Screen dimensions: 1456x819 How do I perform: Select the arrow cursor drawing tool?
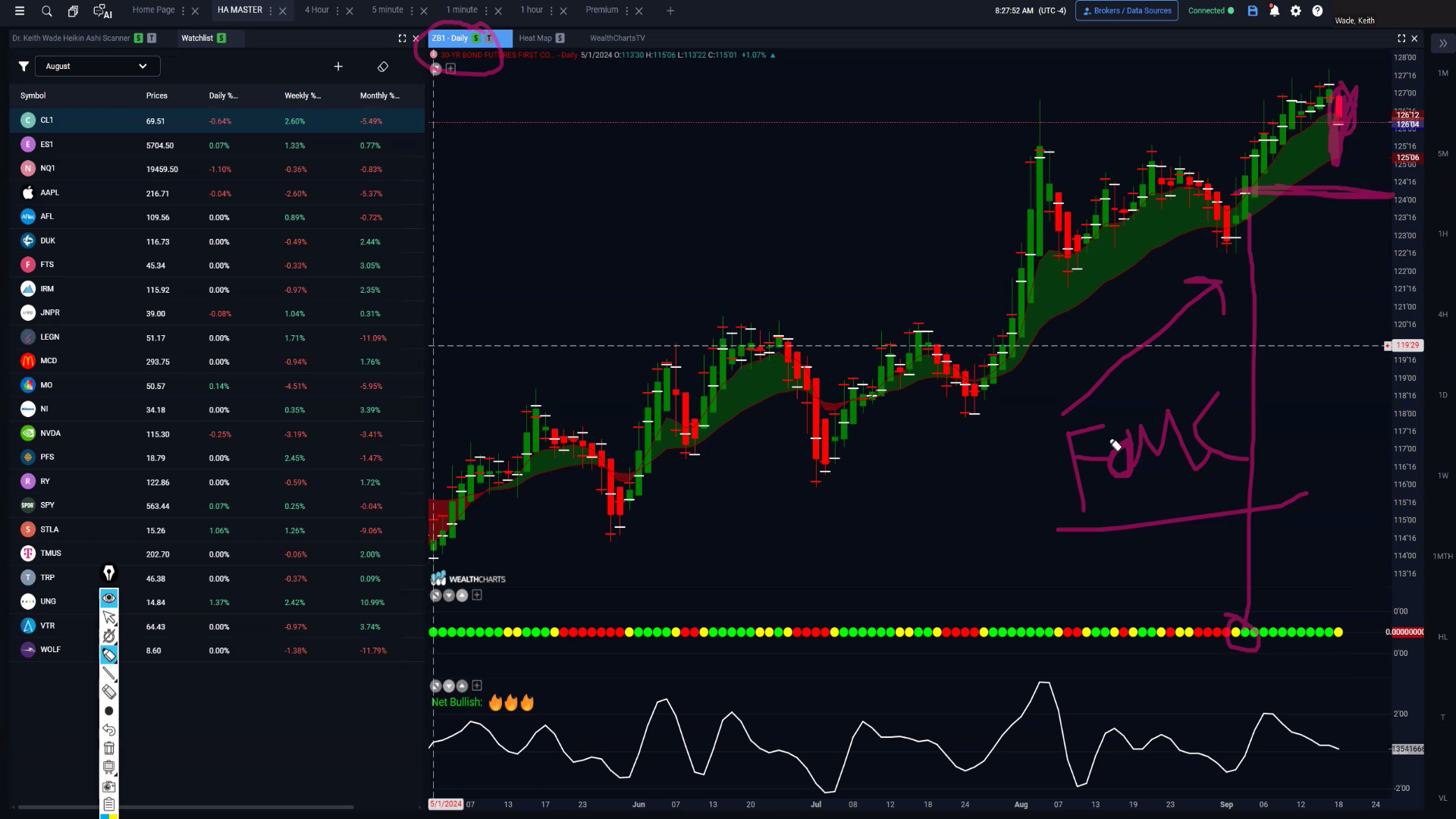pyautogui.click(x=109, y=617)
